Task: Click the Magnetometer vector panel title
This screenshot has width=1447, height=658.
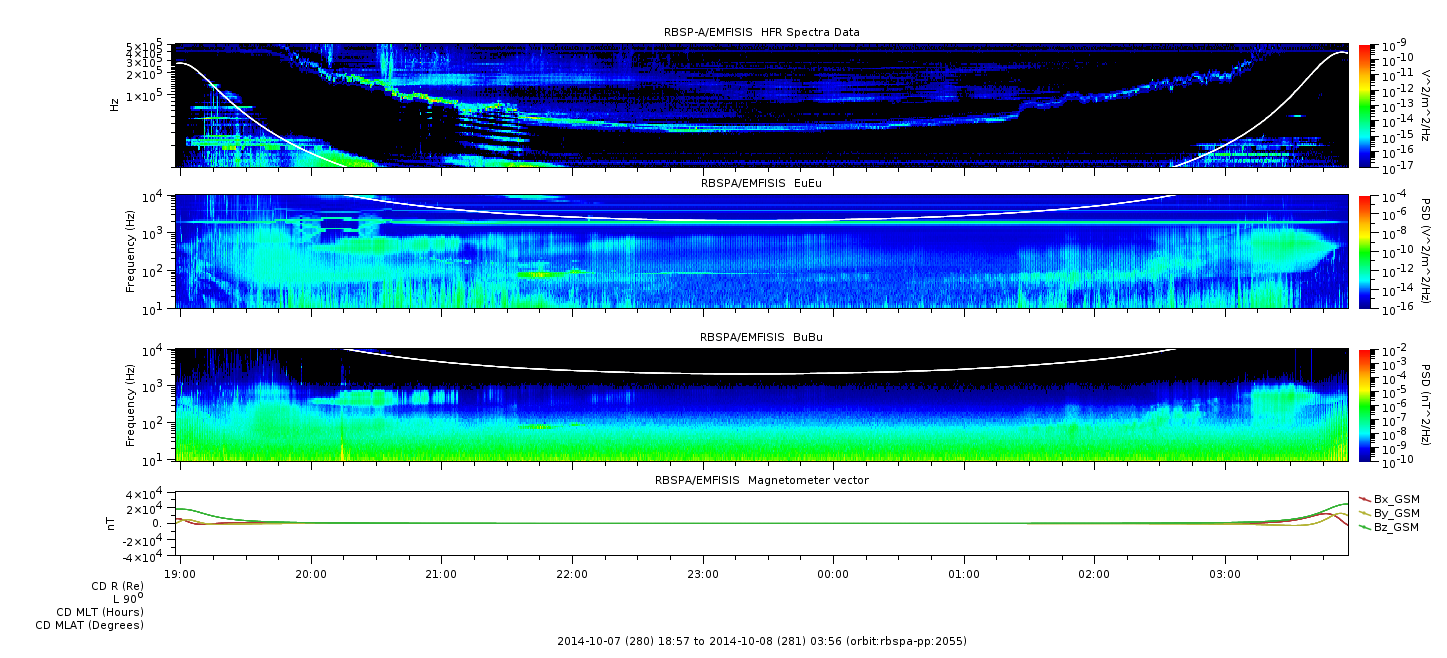Action: pos(761,480)
